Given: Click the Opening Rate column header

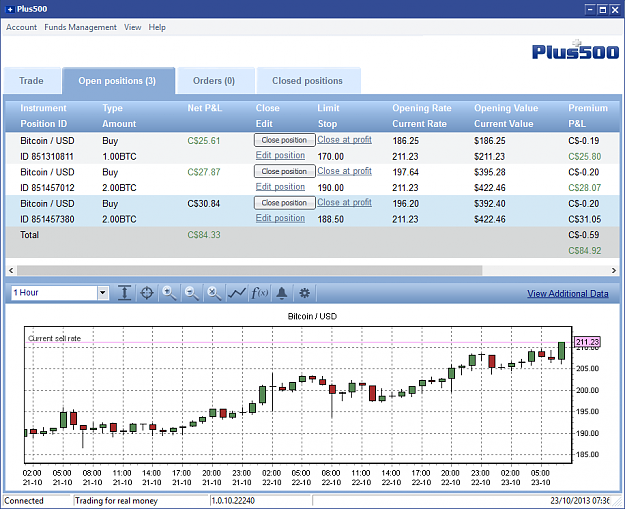Looking at the screenshot, I should (x=422, y=108).
